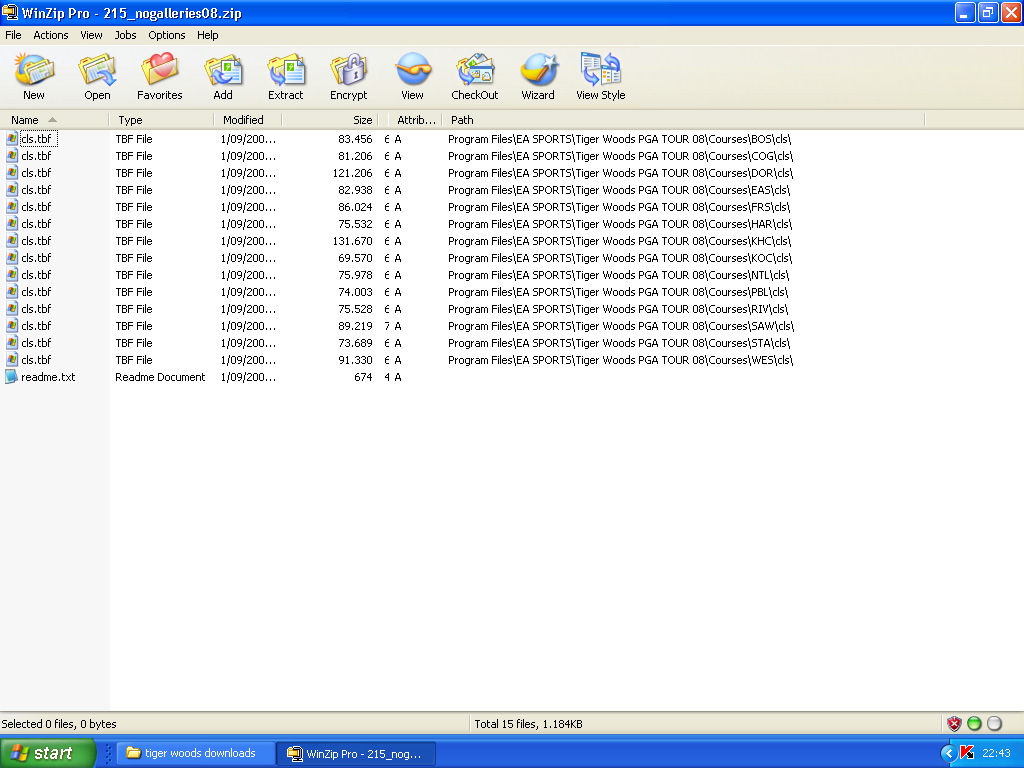Image resolution: width=1024 pixels, height=768 pixels.
Task: Sort file list by Modified column header
Action: coord(245,120)
